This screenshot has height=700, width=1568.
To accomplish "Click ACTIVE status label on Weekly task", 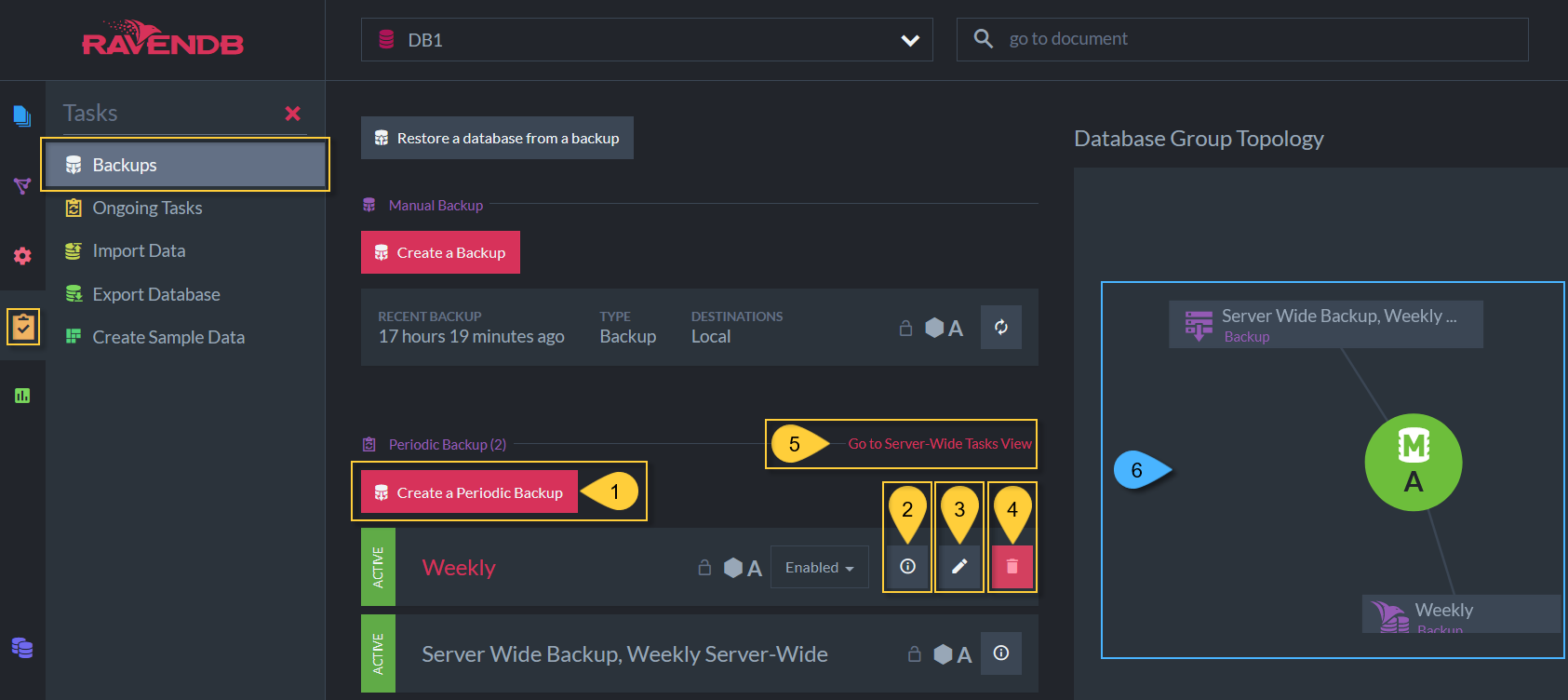I will (378, 568).
